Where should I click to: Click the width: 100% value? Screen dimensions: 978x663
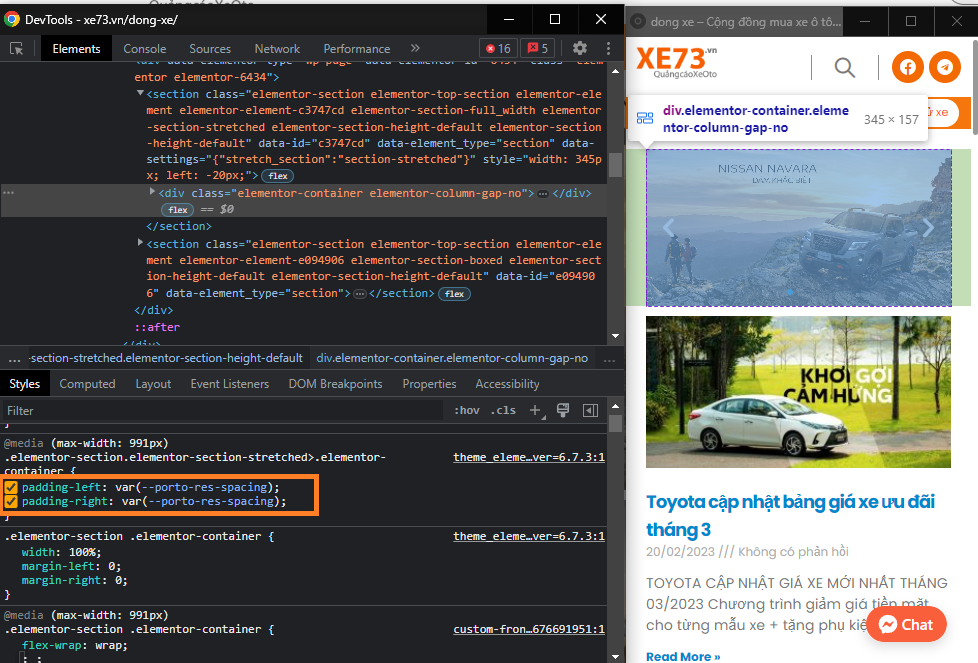point(84,552)
